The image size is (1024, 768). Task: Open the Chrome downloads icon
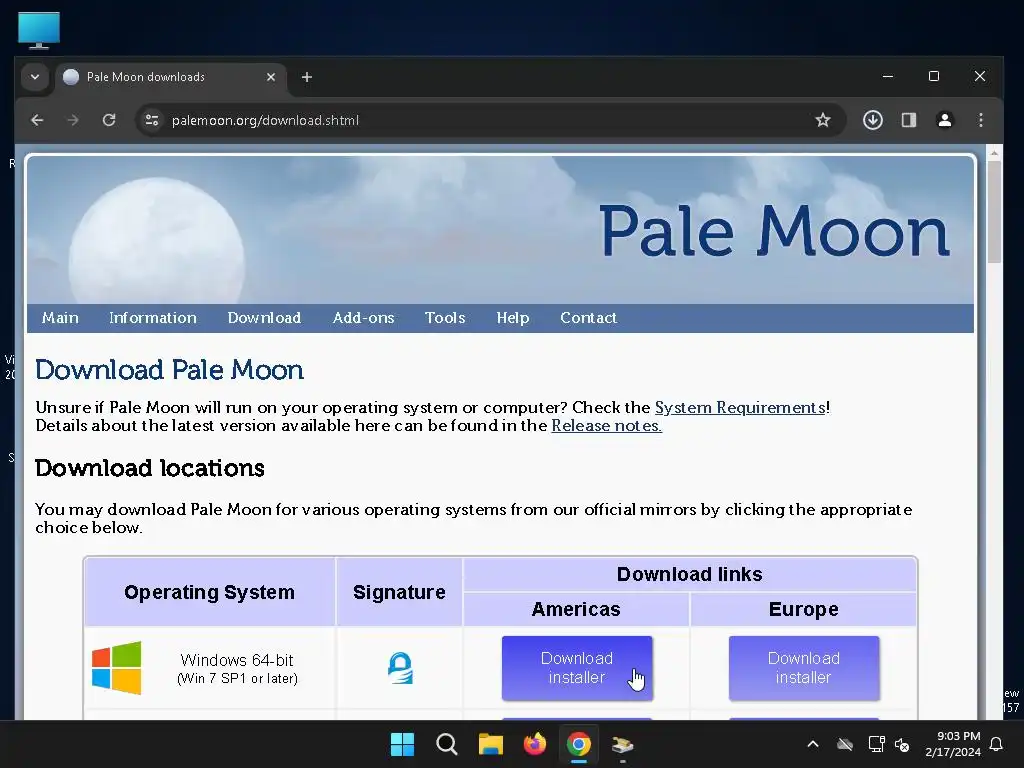tap(872, 120)
